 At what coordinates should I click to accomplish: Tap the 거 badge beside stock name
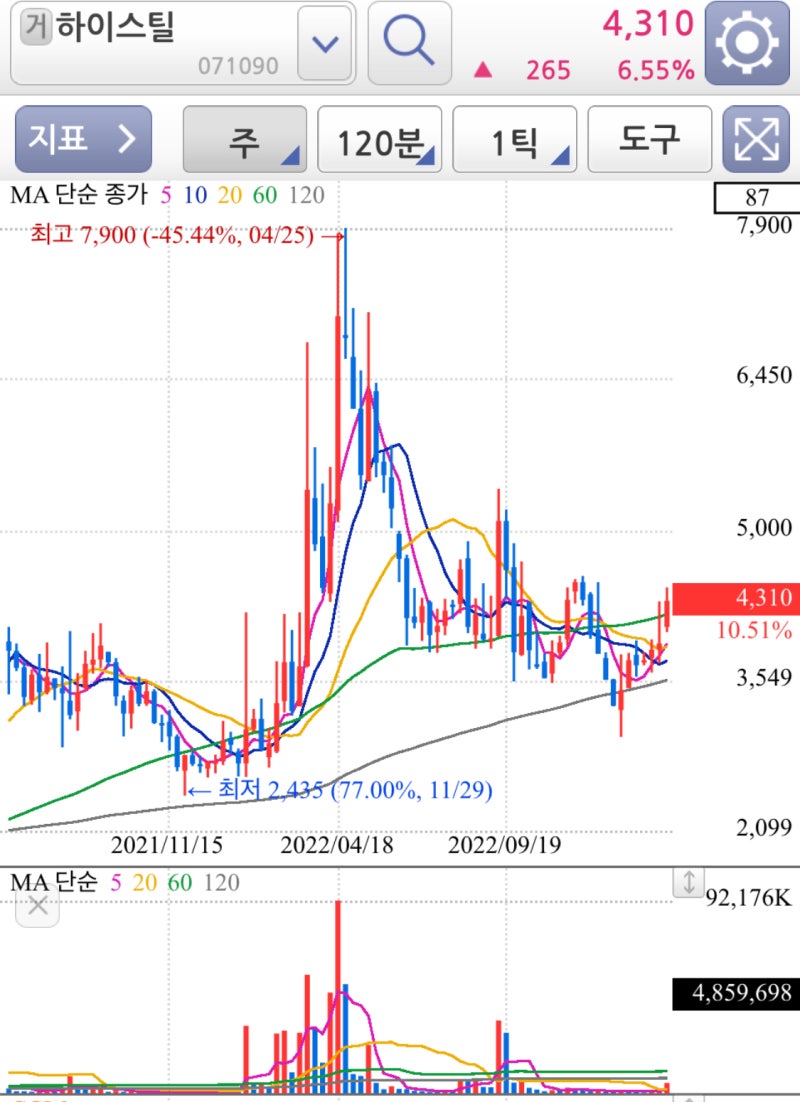36,27
